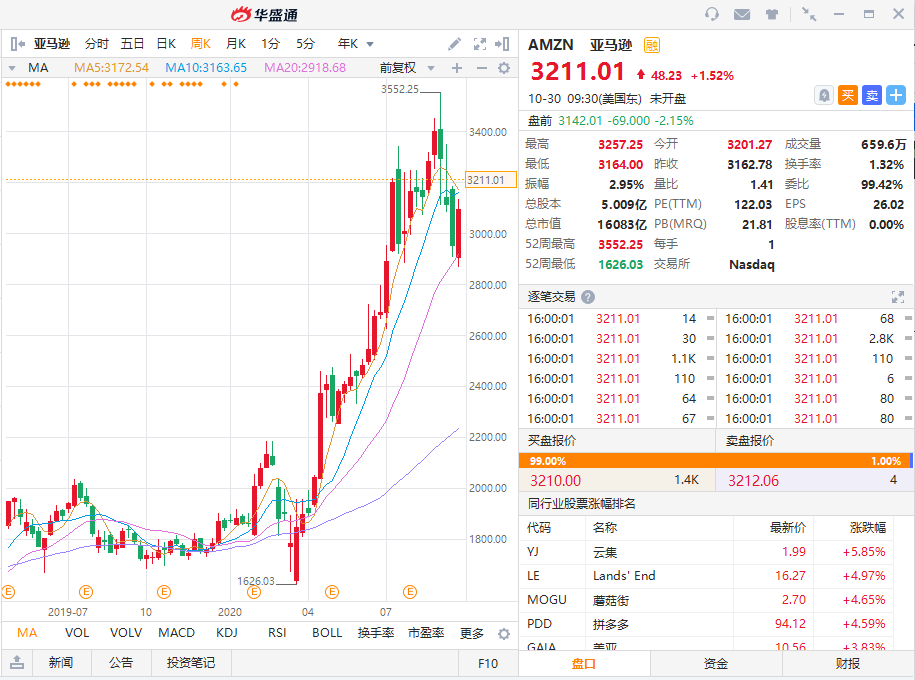
Task: Switch to intraday time-share chart
Action: (97, 44)
